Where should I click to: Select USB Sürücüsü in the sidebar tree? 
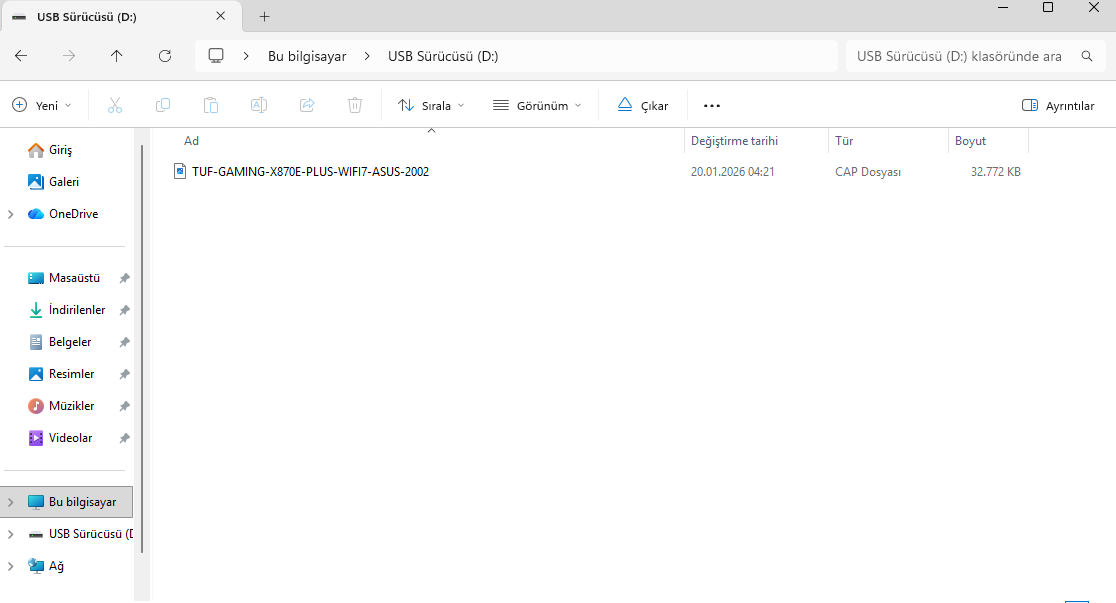(90, 534)
